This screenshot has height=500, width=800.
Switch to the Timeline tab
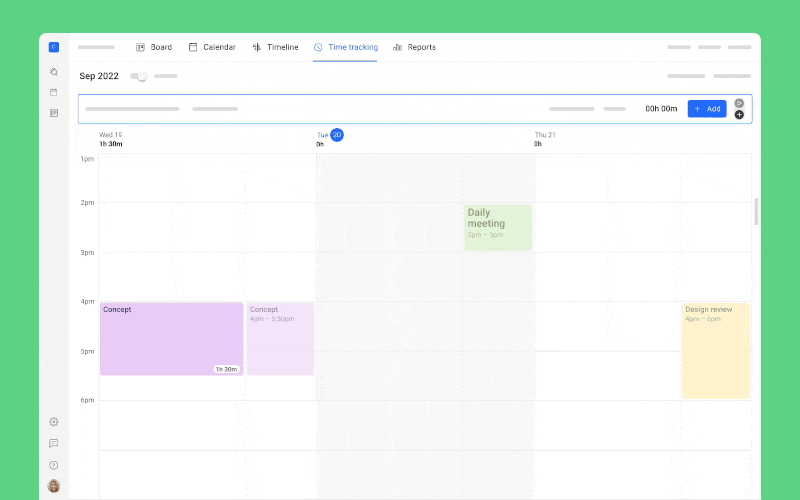pos(275,47)
